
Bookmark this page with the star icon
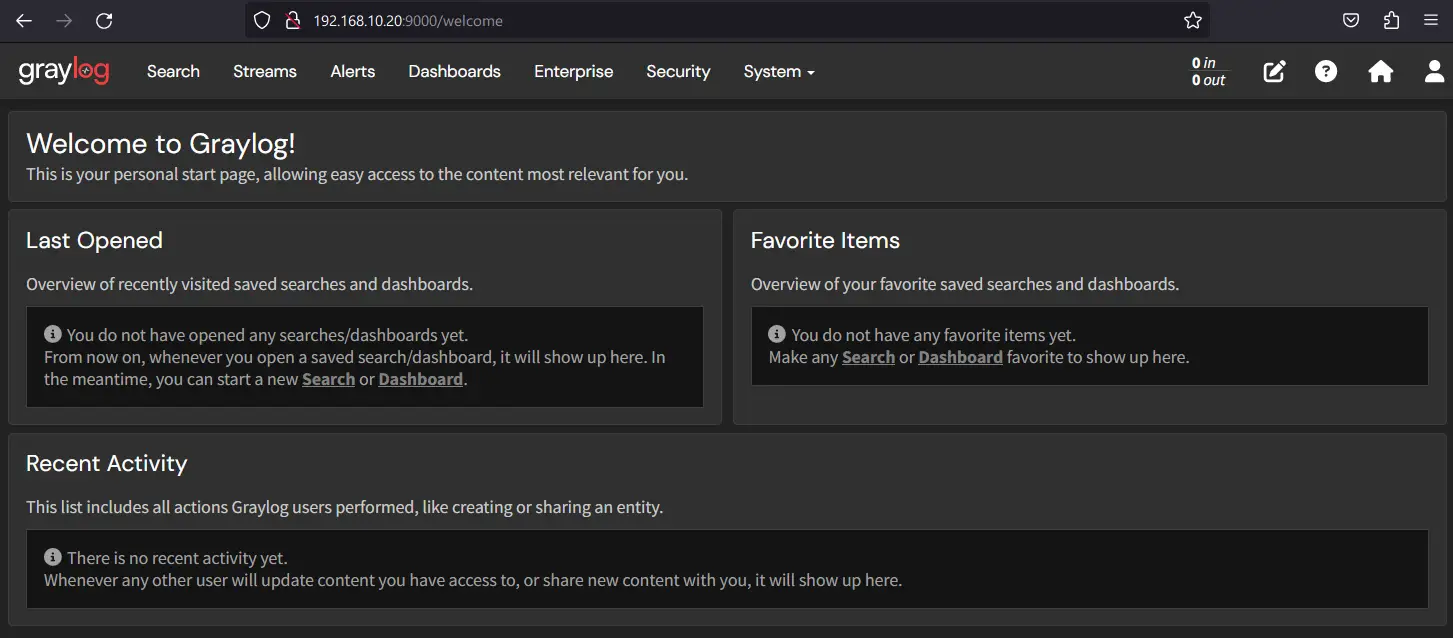(1192, 20)
